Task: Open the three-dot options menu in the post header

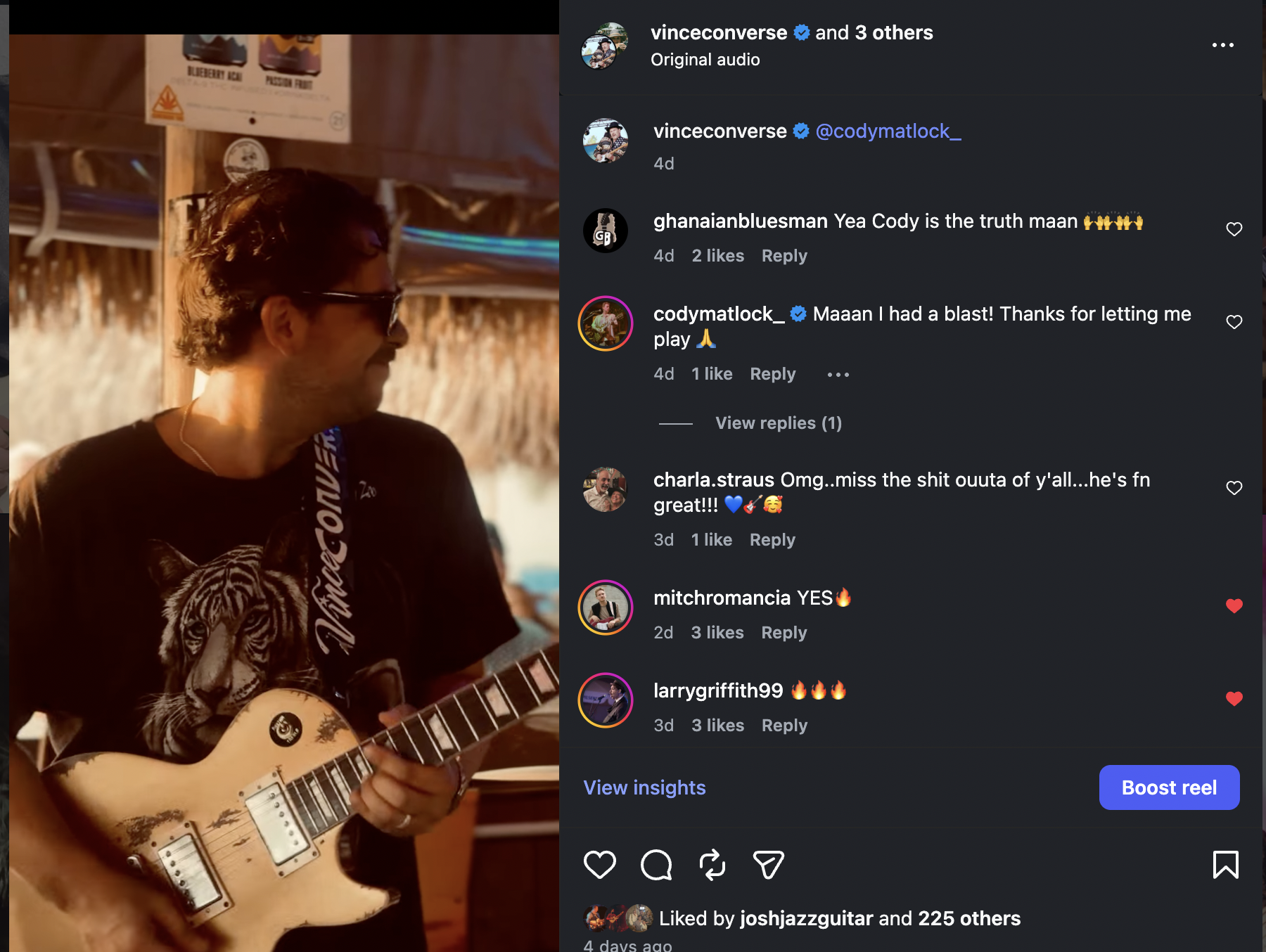Action: [x=1223, y=45]
